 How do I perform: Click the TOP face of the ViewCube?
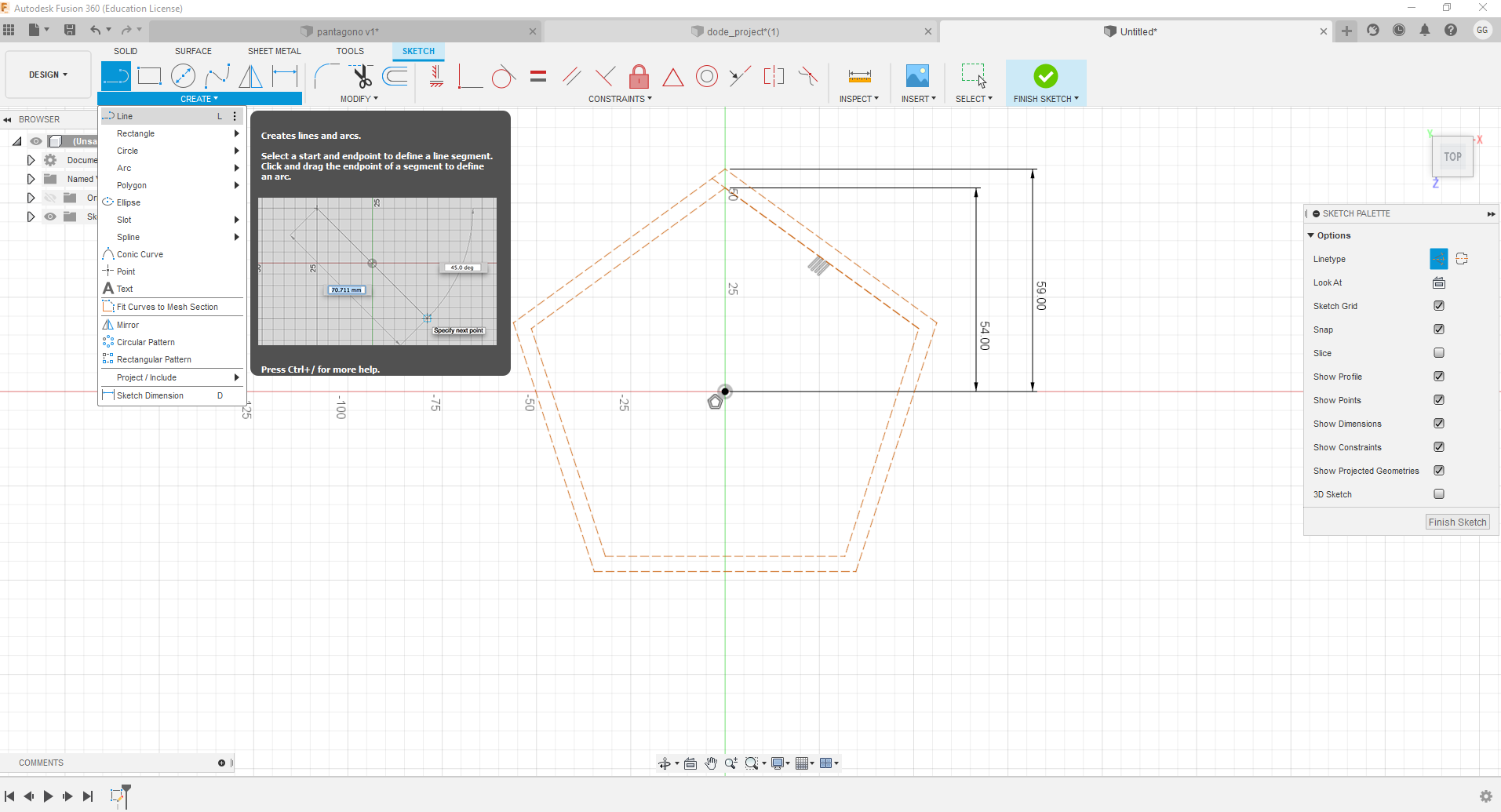pos(1452,156)
